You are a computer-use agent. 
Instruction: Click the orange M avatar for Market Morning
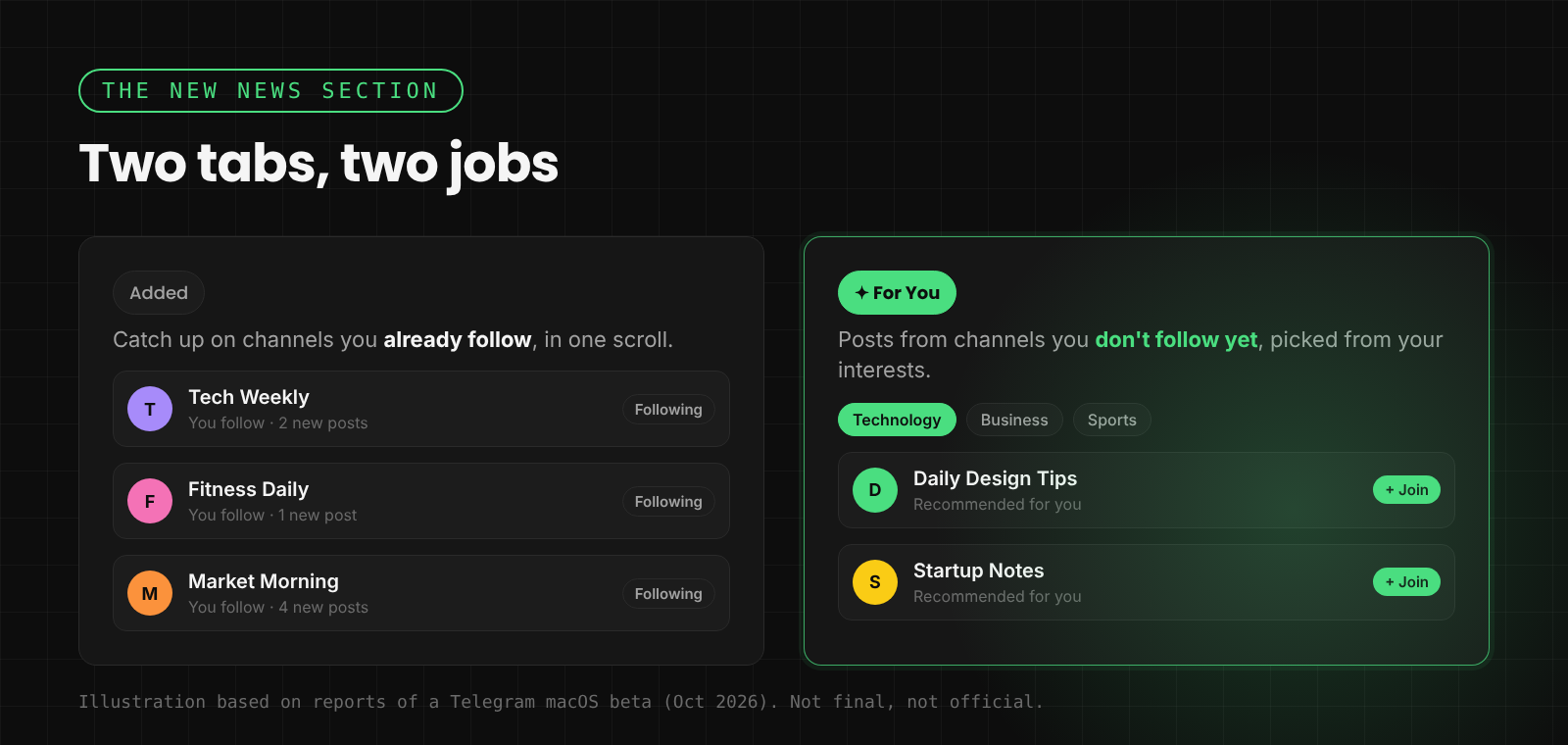pos(150,593)
